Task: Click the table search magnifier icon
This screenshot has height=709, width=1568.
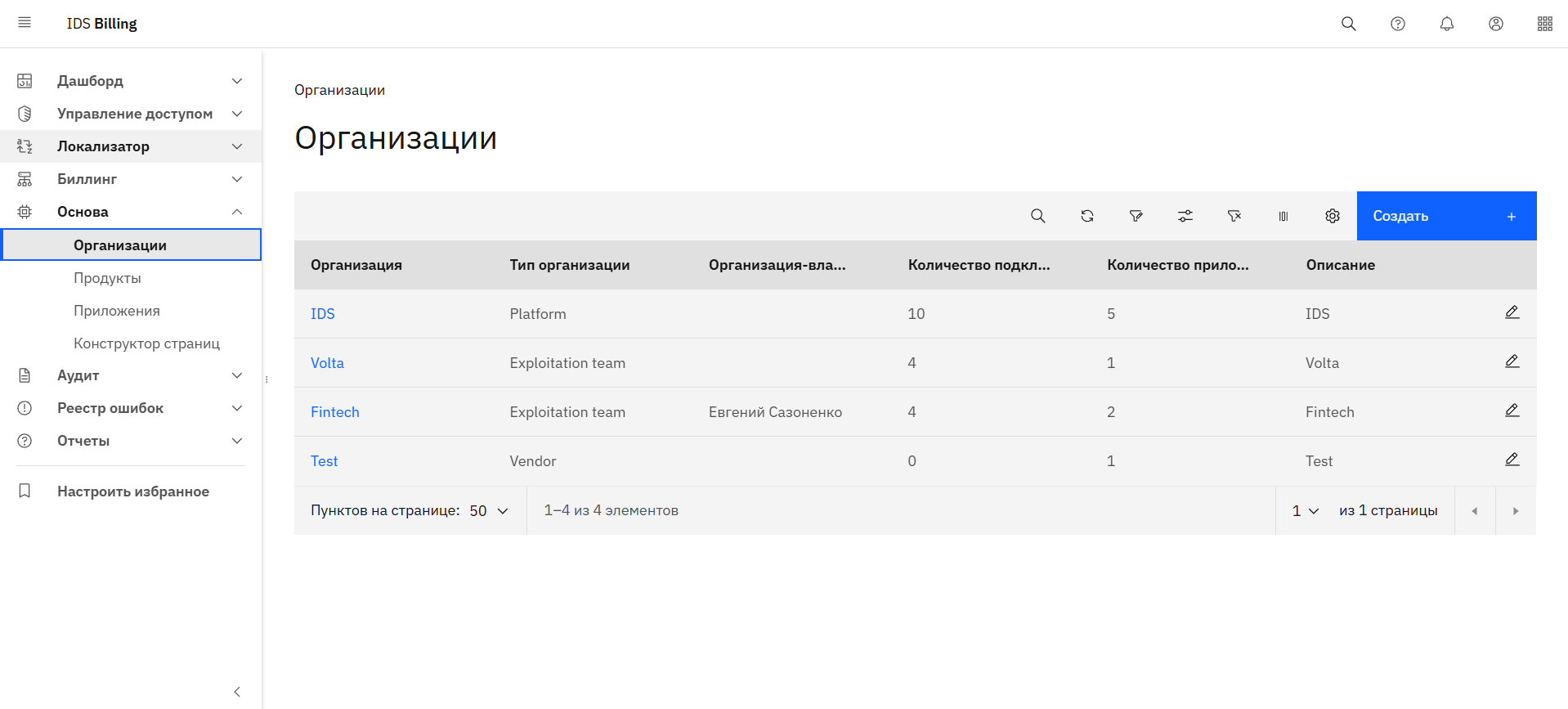Action: click(x=1037, y=216)
